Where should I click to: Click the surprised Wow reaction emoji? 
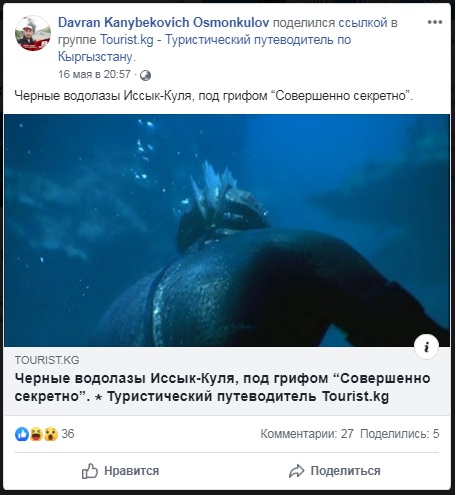click(x=51, y=434)
